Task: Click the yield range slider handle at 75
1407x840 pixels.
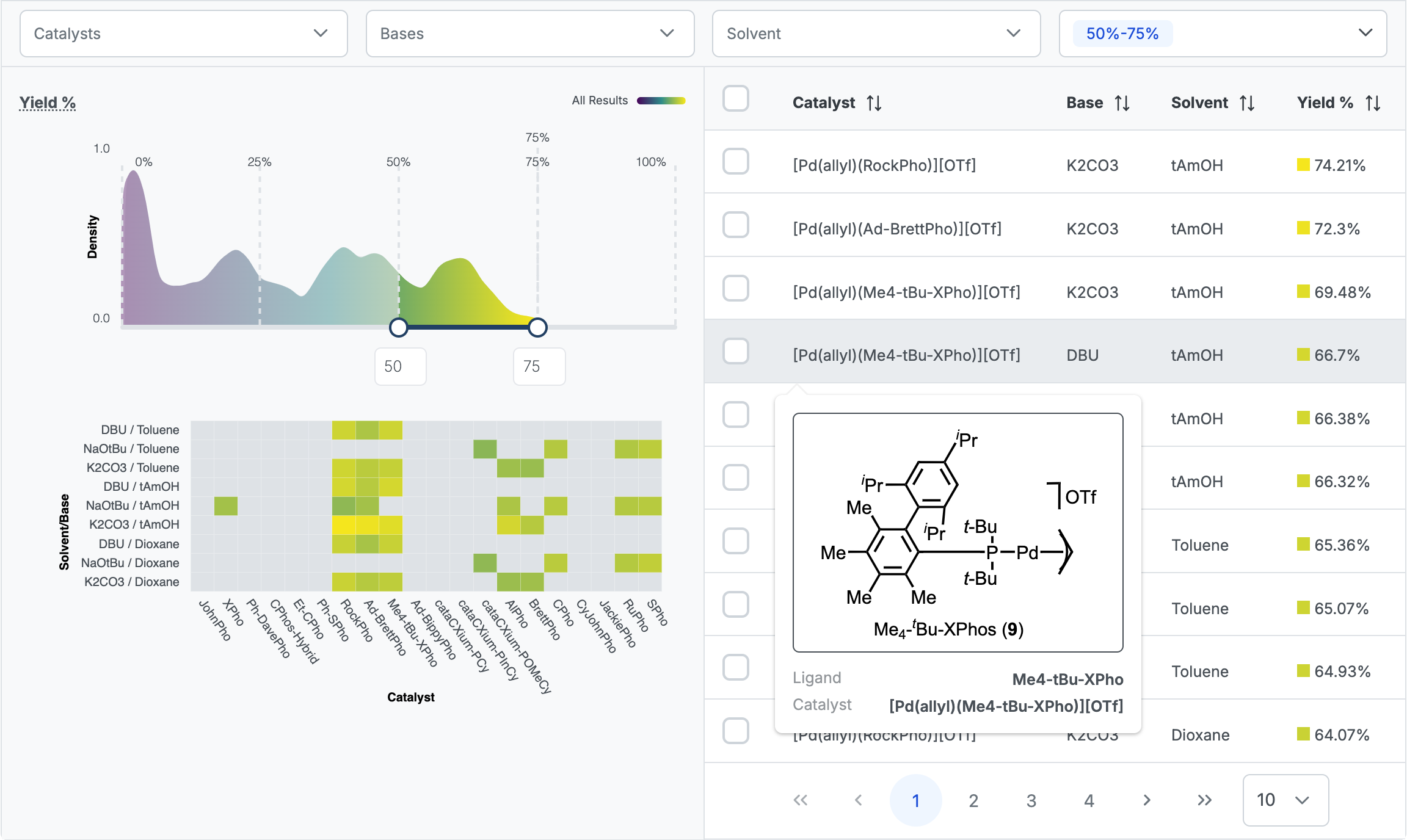Action: [x=537, y=328]
